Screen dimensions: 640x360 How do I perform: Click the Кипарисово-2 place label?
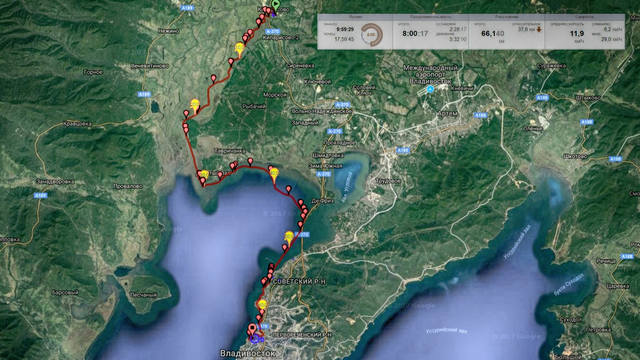point(281,38)
